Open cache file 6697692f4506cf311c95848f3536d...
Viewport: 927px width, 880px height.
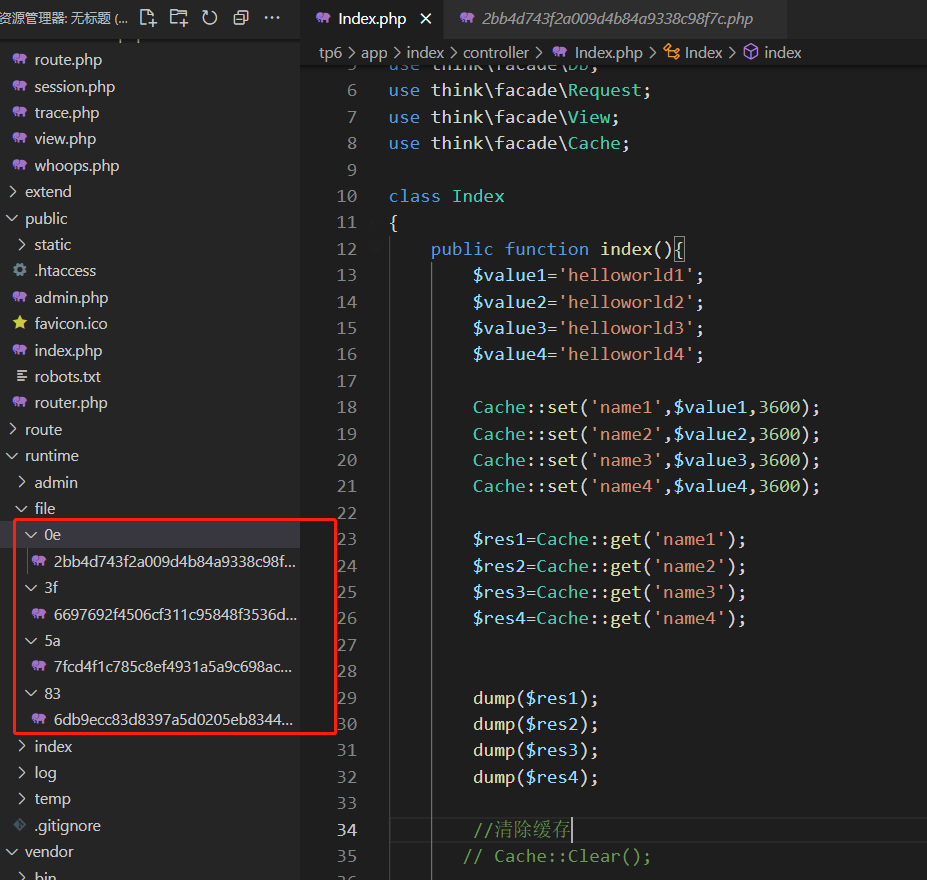click(x=175, y=615)
